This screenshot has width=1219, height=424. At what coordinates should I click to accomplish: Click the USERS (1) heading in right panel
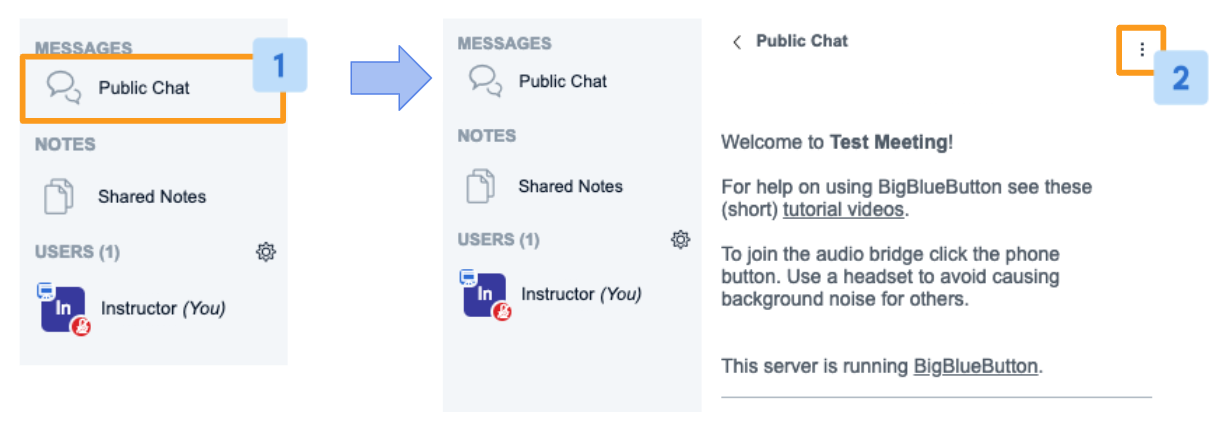point(498,240)
